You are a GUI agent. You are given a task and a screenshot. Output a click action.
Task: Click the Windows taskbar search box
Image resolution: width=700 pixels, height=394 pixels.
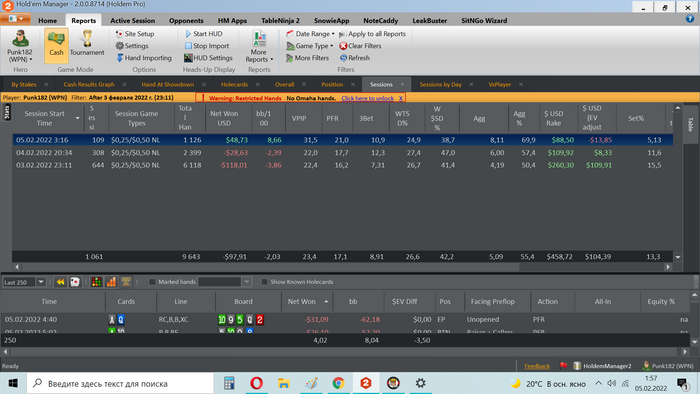pos(121,383)
